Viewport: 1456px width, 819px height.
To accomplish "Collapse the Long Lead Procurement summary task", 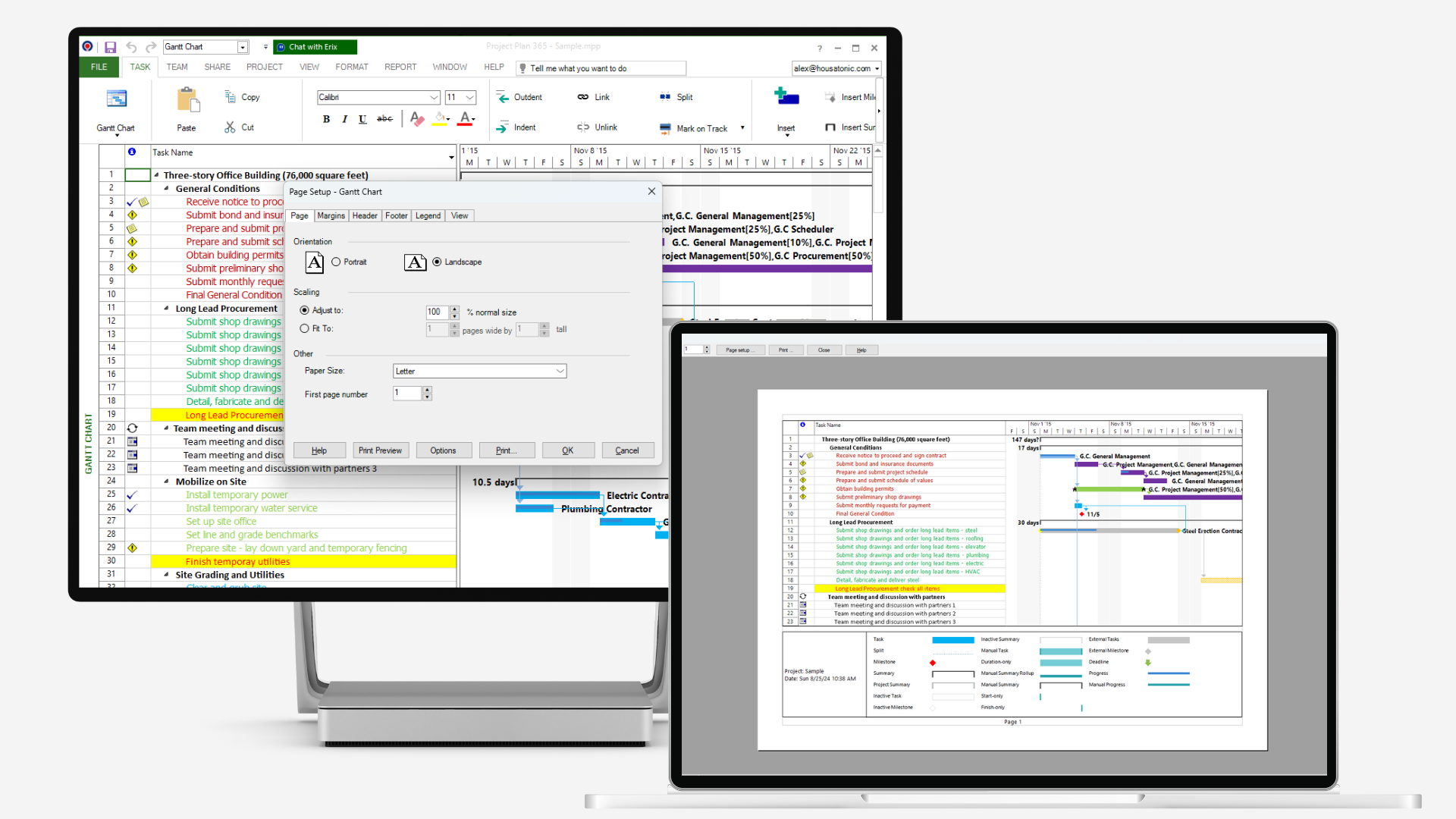I will point(166,308).
